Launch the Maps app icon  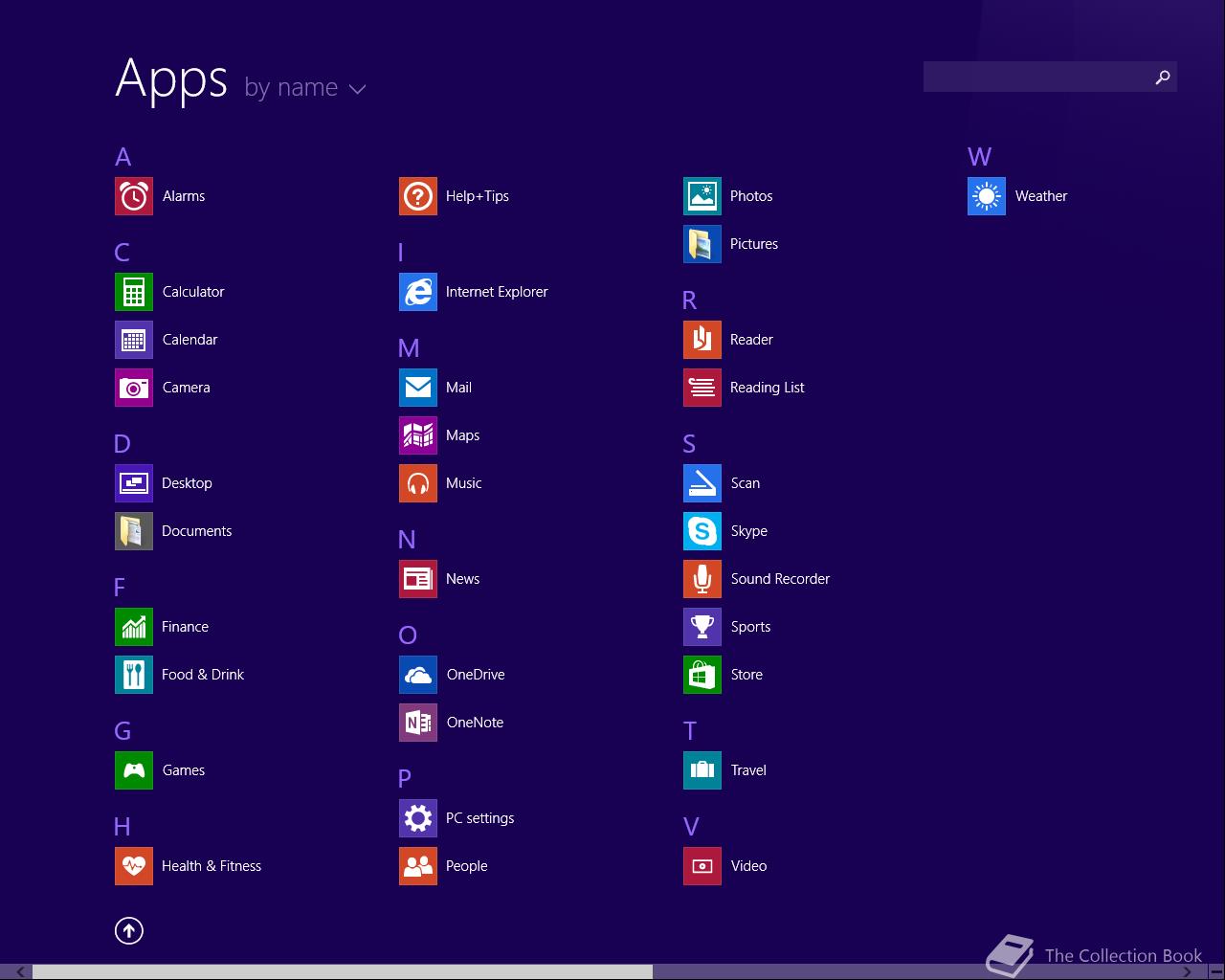[x=418, y=435]
